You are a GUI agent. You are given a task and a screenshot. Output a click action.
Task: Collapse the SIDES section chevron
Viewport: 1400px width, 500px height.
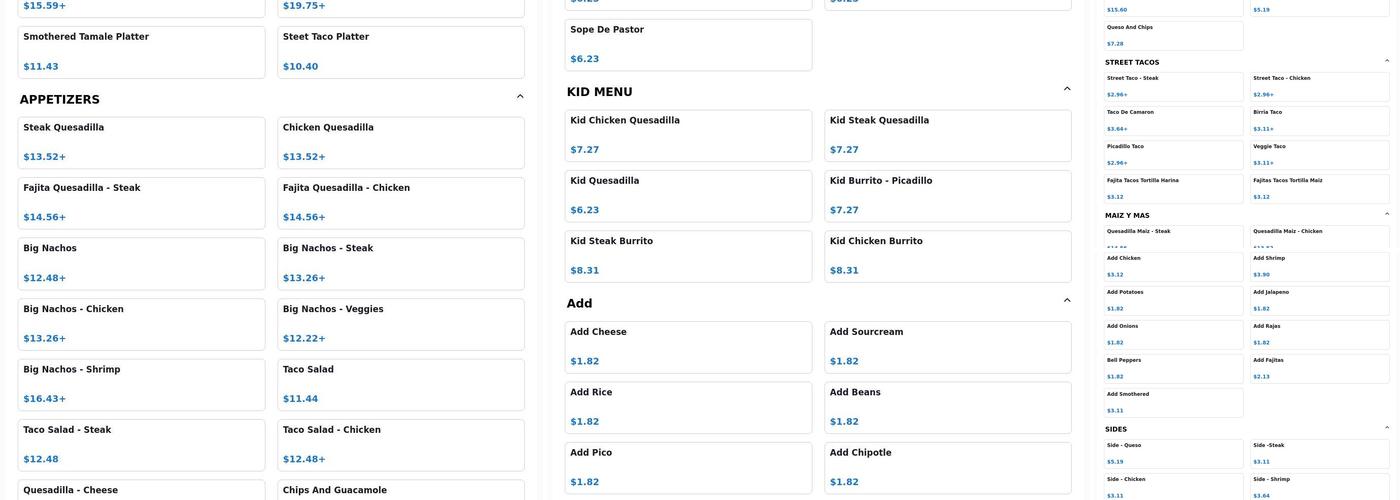click(1387, 428)
